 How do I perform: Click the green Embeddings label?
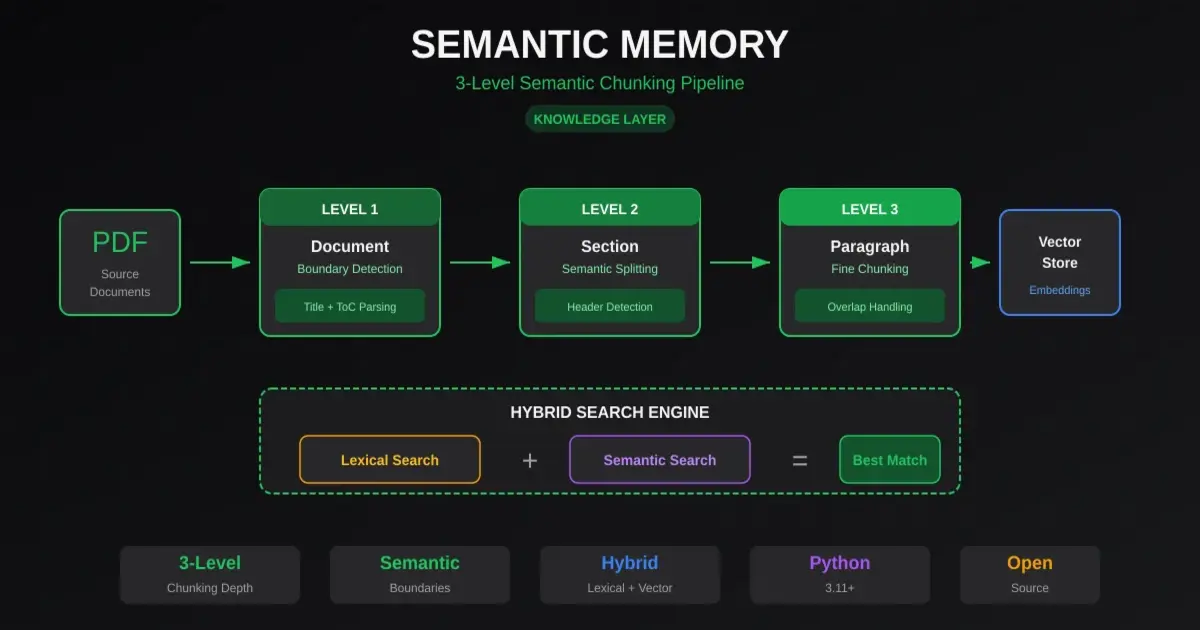tap(1059, 290)
